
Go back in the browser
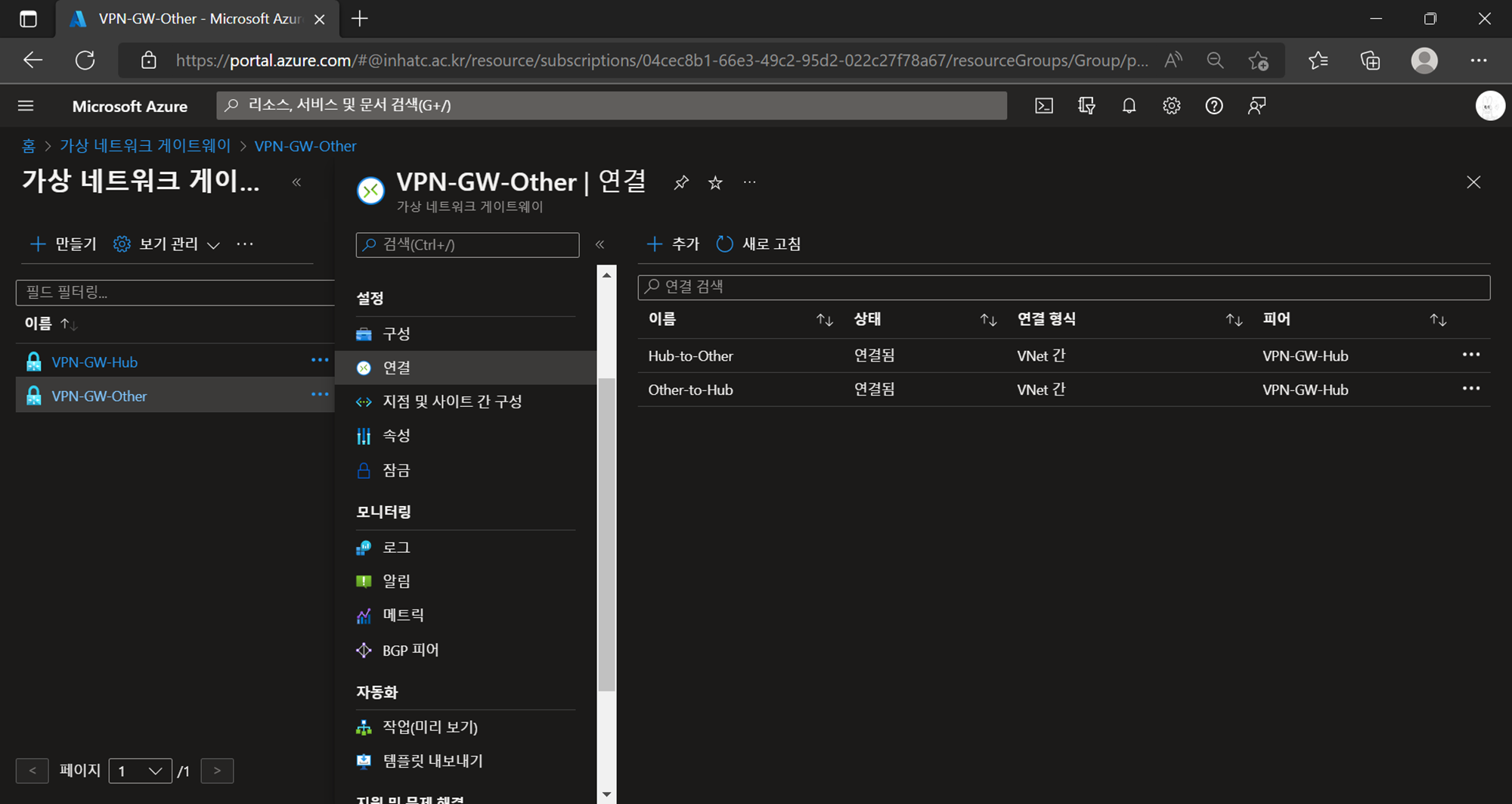33,61
